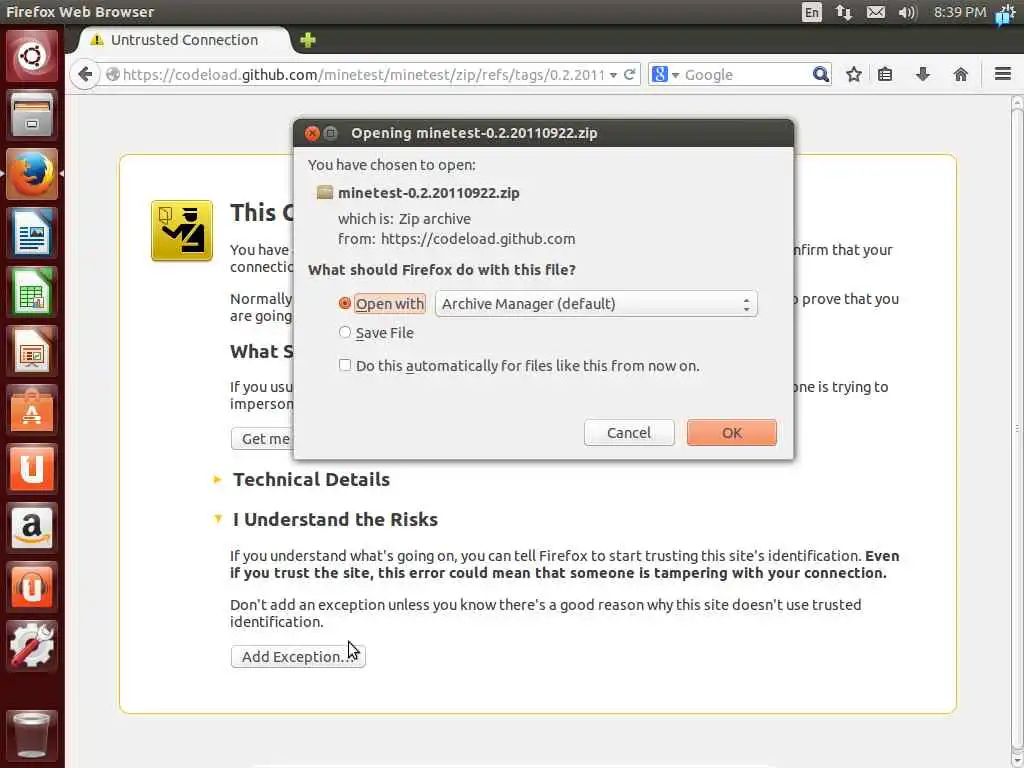This screenshot has height=768, width=1024.
Task: Open the Files manager from launcher
Action: [x=31, y=115]
